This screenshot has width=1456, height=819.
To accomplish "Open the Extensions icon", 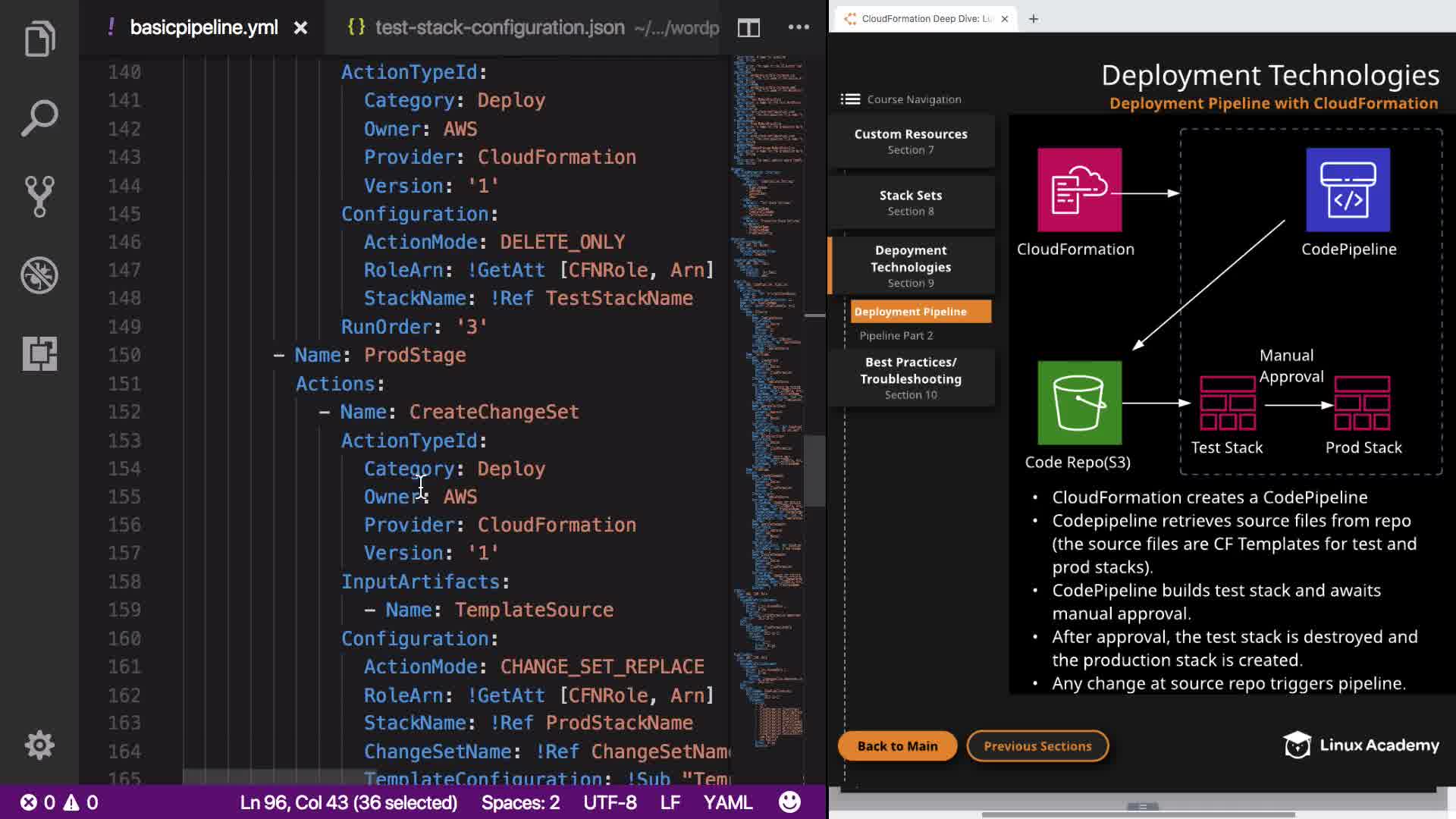I will 39,353.
